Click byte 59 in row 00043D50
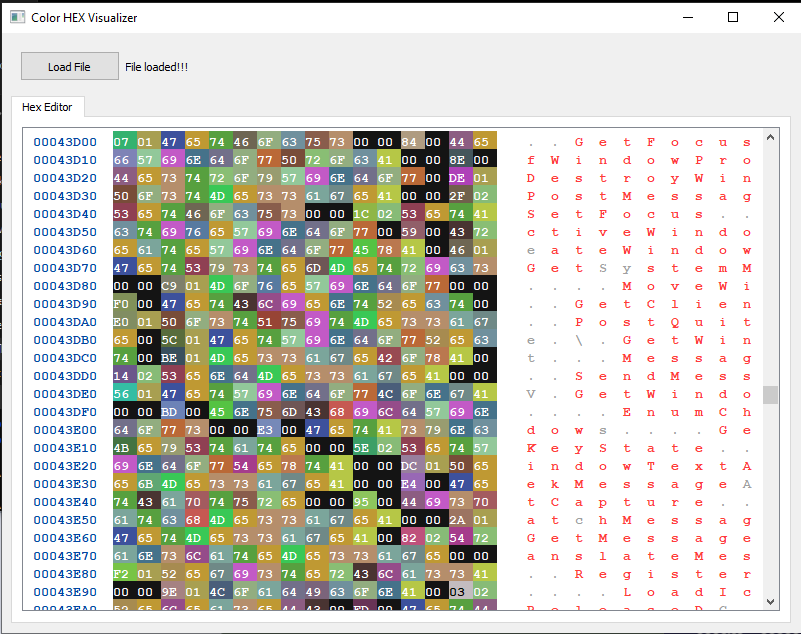801x634 pixels. 413,232
